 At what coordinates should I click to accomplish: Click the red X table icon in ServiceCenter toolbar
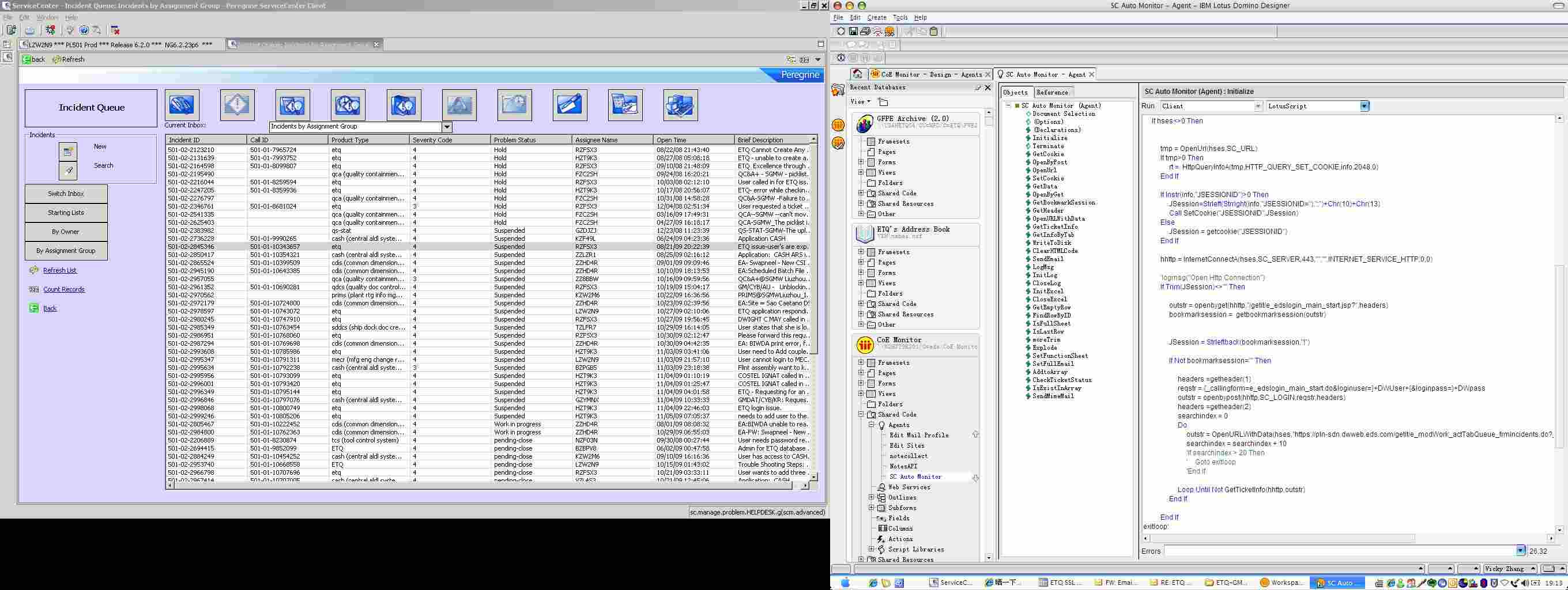click(115, 30)
